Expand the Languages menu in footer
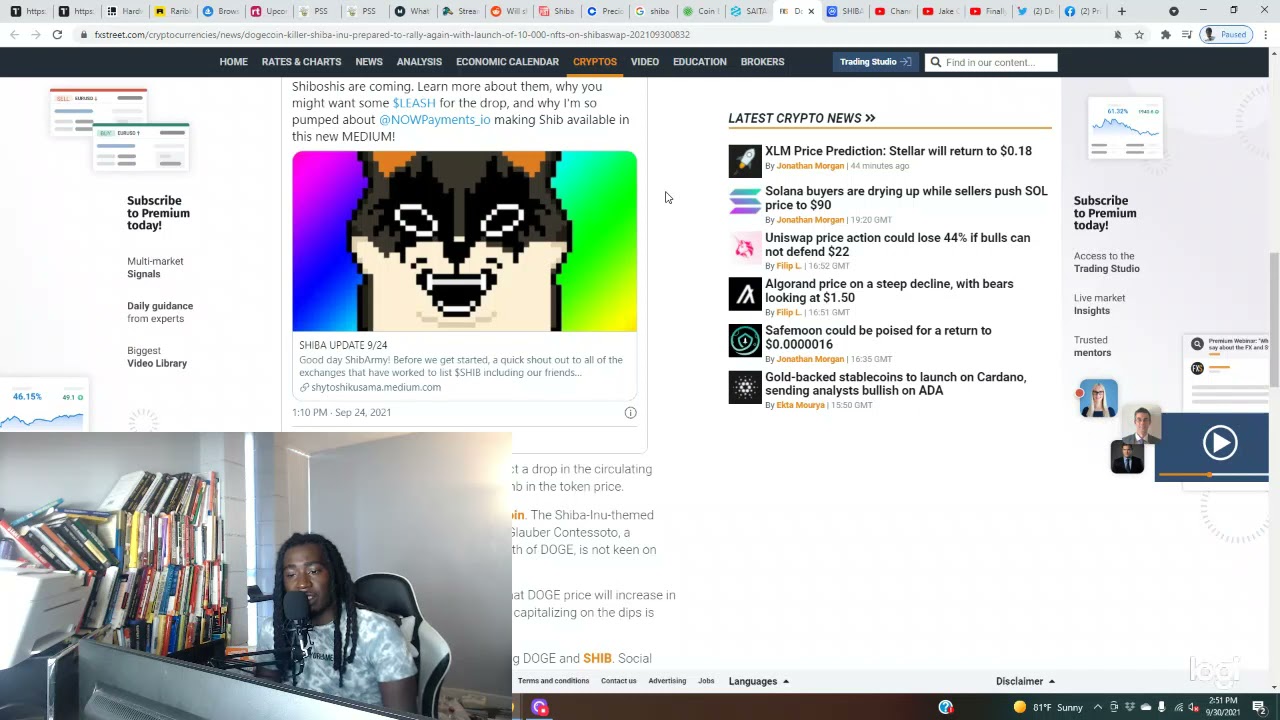The height and width of the screenshot is (720, 1280). click(x=759, y=681)
